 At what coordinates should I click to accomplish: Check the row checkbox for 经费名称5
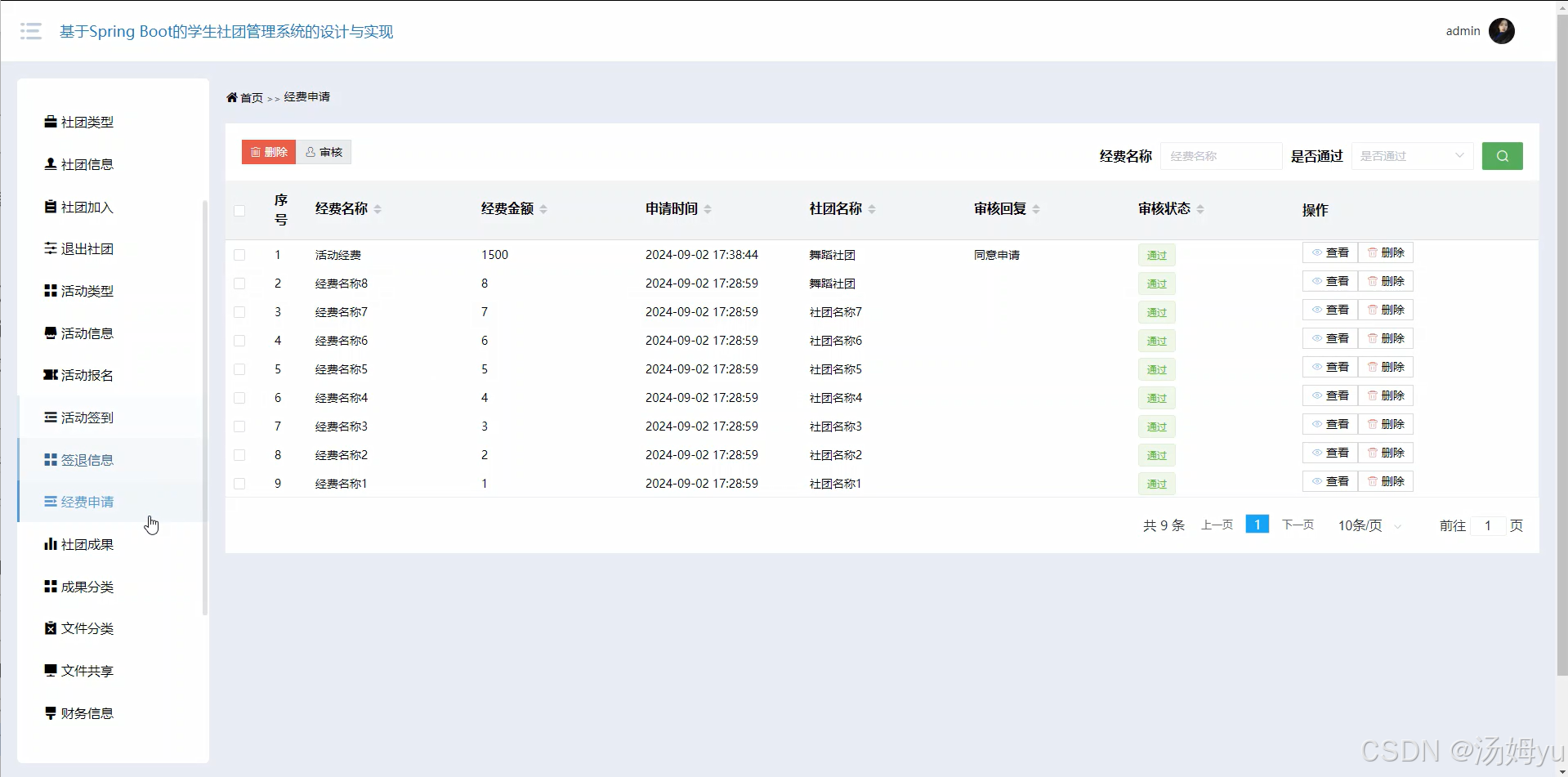click(239, 369)
